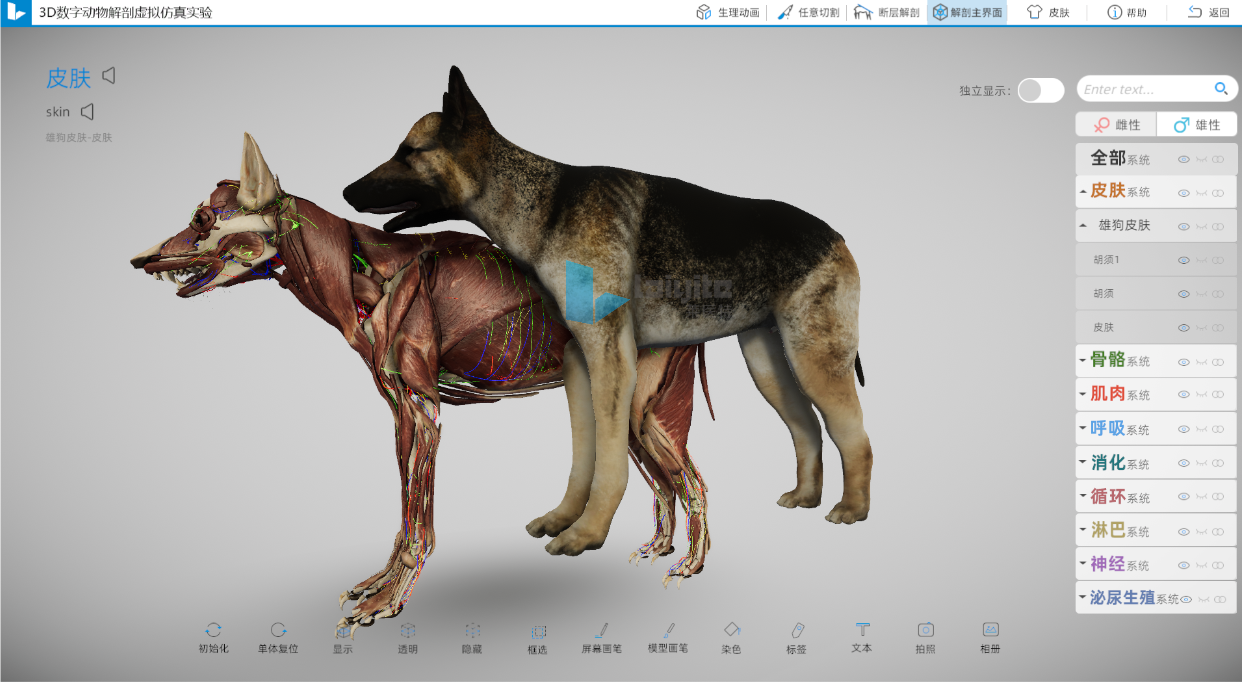Select the 屏幕画笔 screen brush tool

point(602,631)
